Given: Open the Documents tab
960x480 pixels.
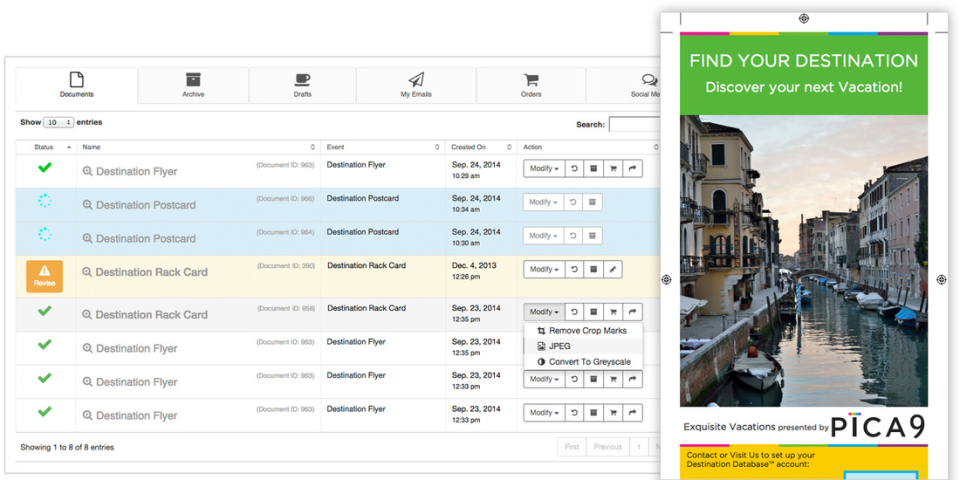Looking at the screenshot, I should 77,85.
